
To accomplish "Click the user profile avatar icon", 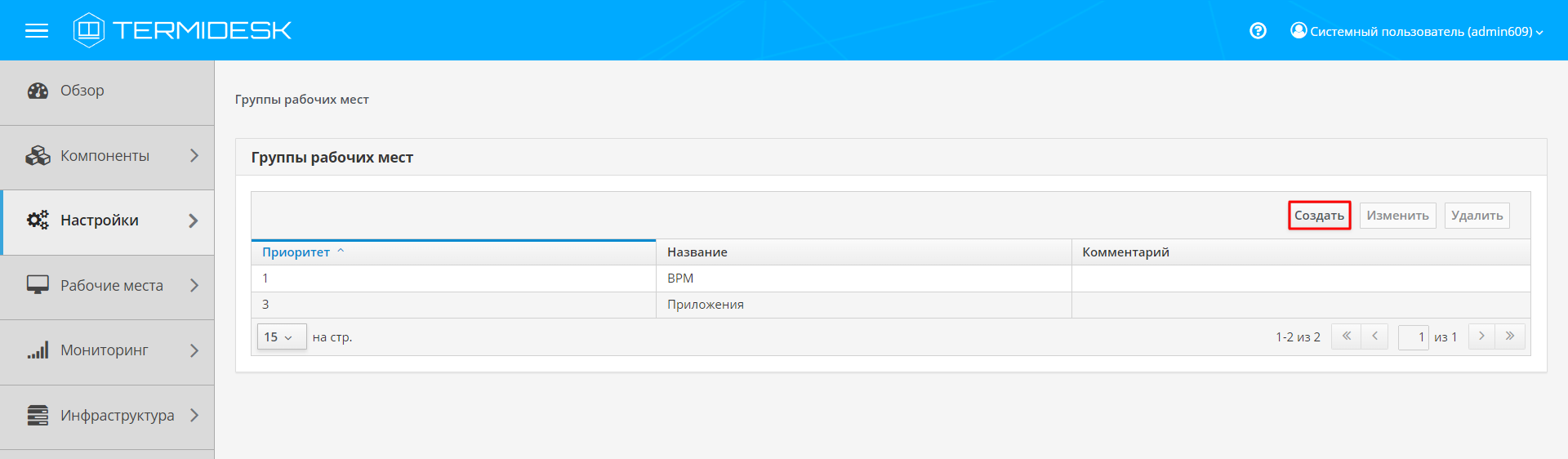I will tap(1298, 30).
